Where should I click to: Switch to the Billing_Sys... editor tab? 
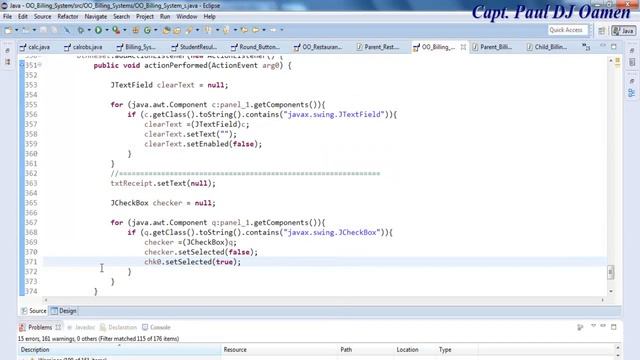click(x=137, y=47)
